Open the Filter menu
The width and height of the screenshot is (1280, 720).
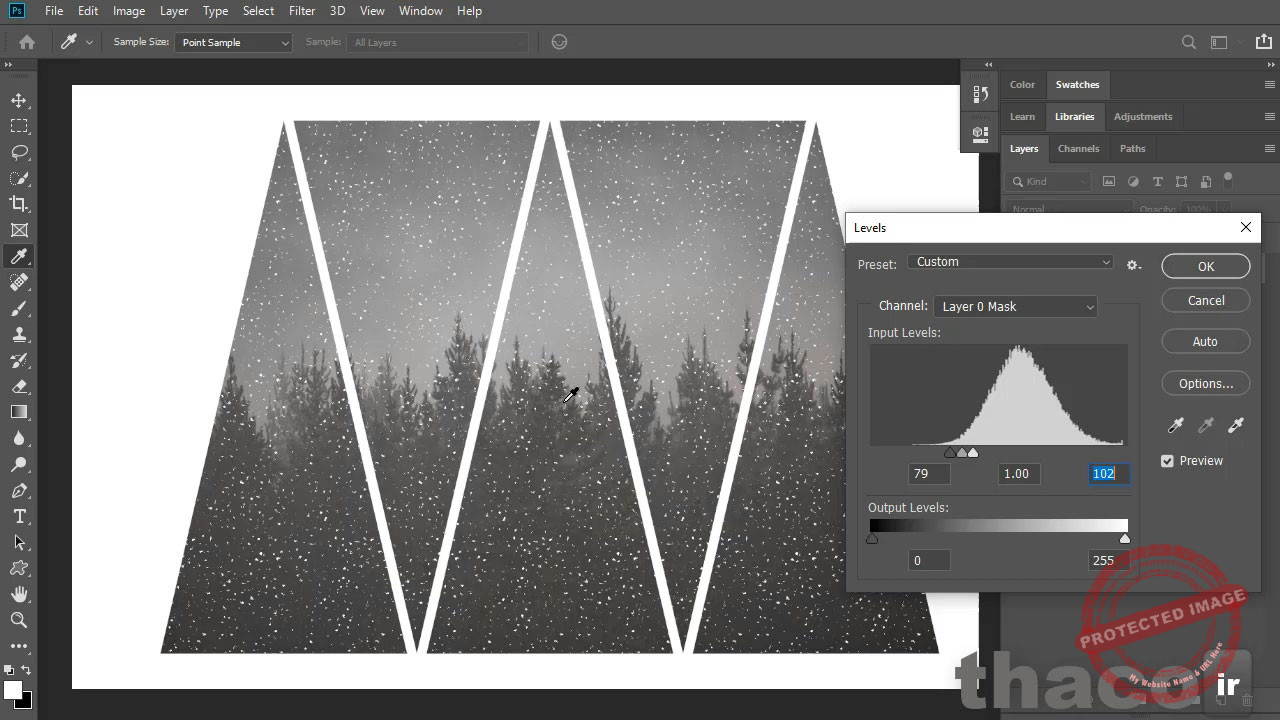(x=302, y=11)
